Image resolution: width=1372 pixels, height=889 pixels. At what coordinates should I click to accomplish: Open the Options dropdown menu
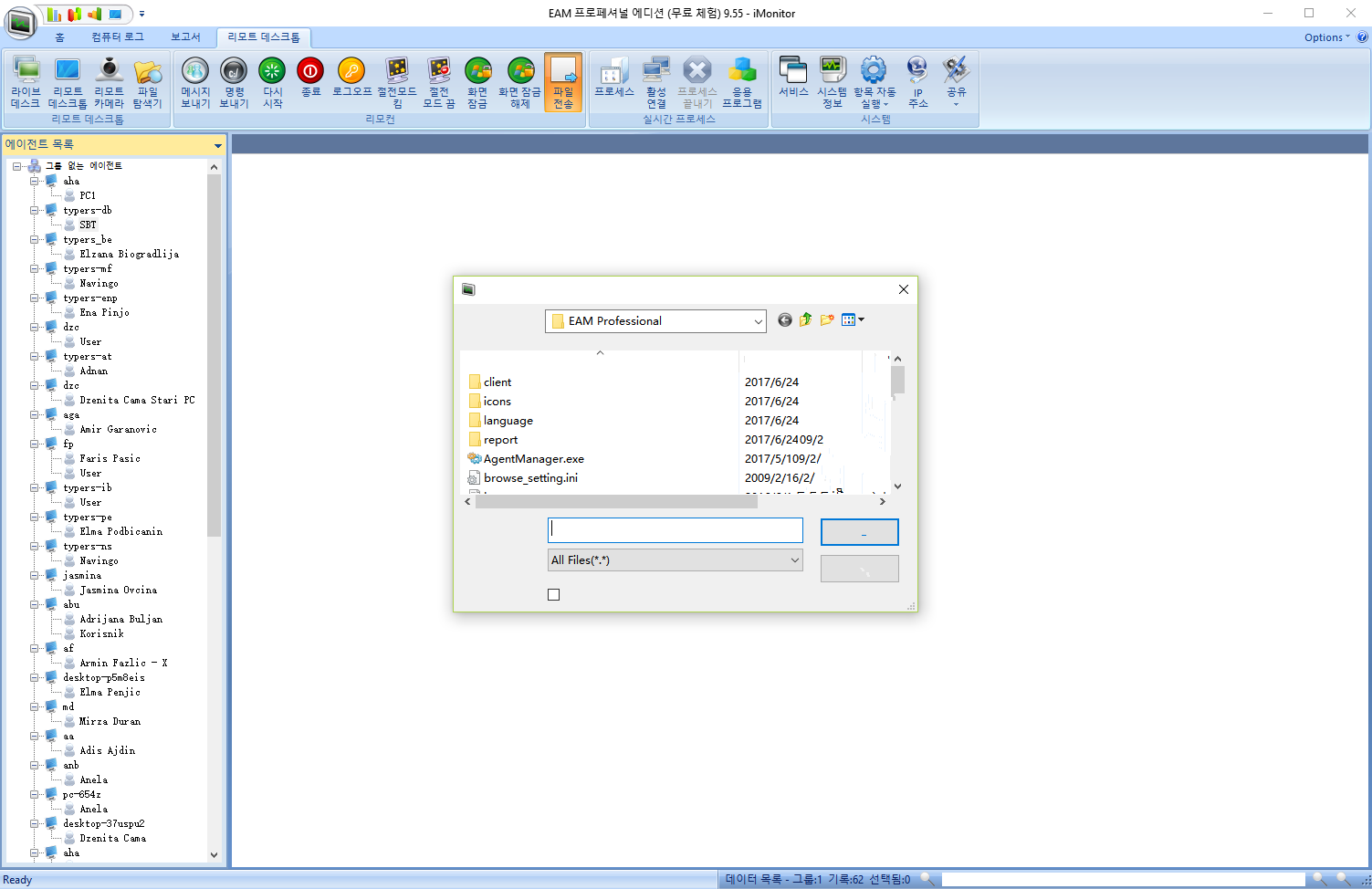click(1327, 37)
